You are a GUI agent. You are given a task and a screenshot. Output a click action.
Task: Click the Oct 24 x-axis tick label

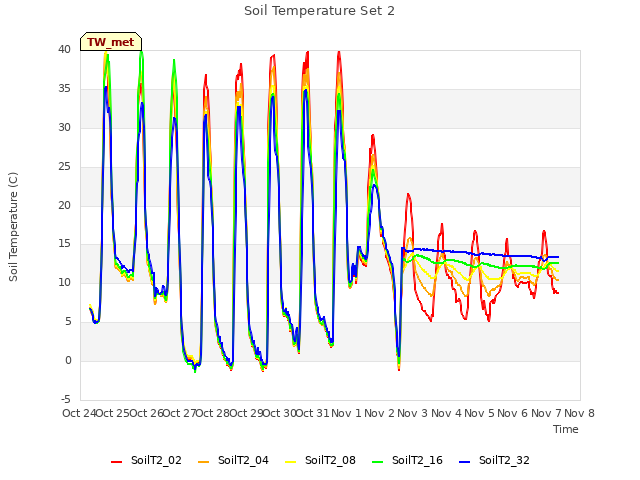[x=79, y=413]
